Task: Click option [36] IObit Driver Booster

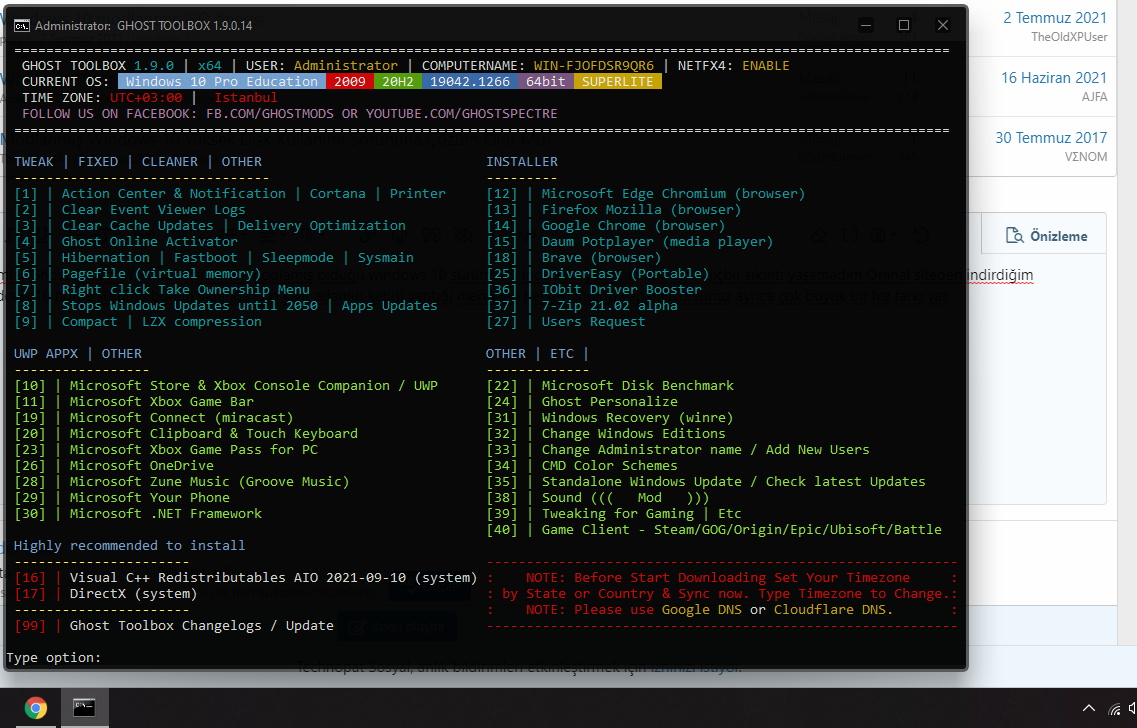Action: click(x=594, y=289)
